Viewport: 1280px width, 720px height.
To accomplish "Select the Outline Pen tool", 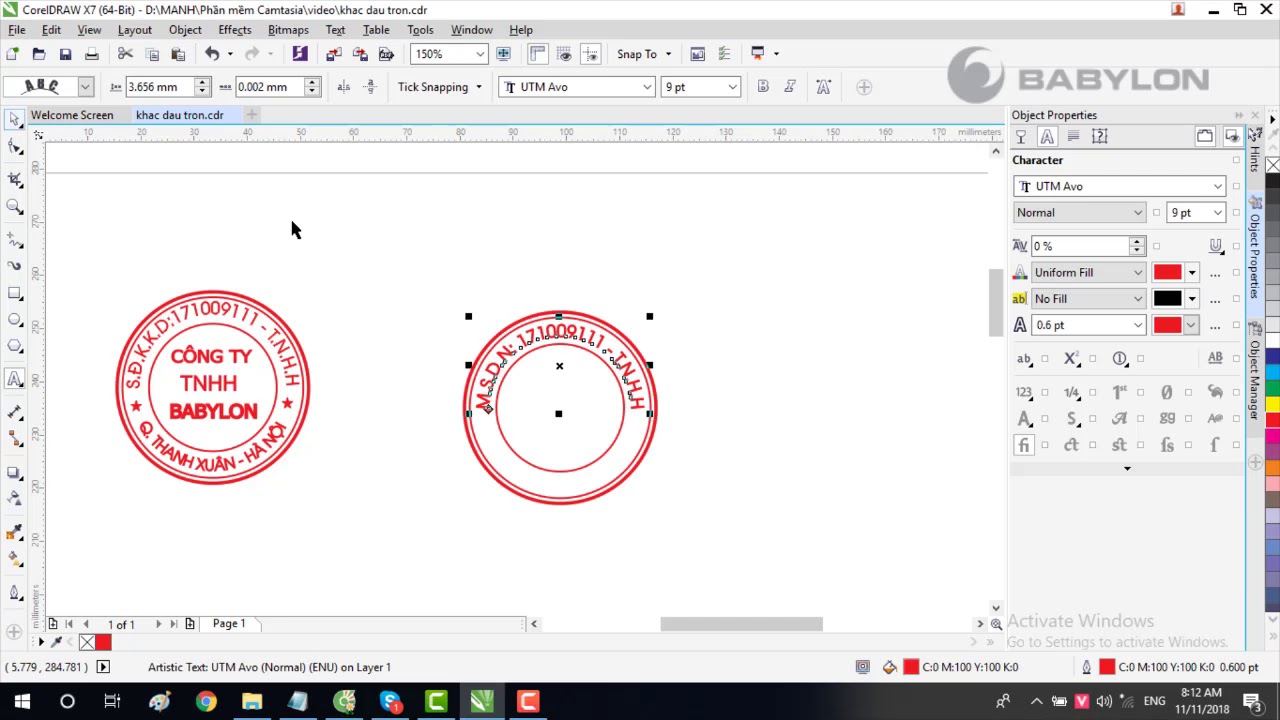I will tap(14, 592).
